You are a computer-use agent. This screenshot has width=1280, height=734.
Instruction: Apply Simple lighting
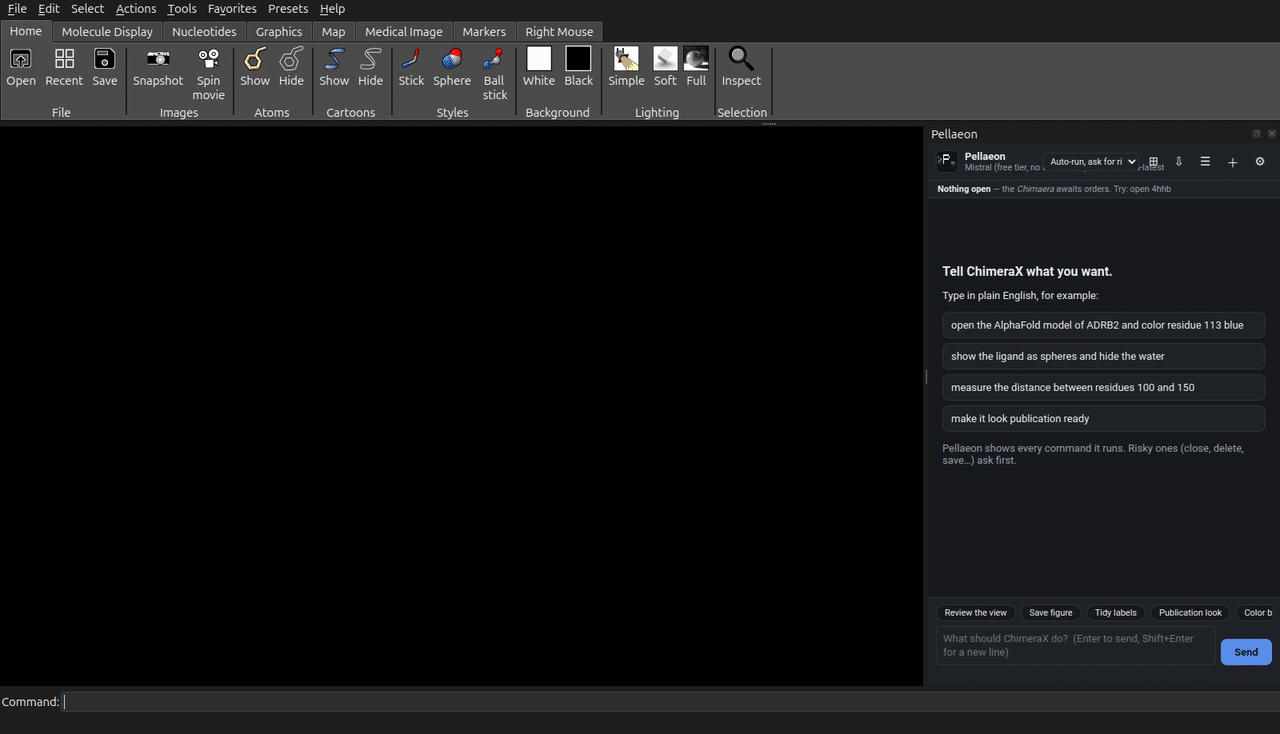[626, 59]
